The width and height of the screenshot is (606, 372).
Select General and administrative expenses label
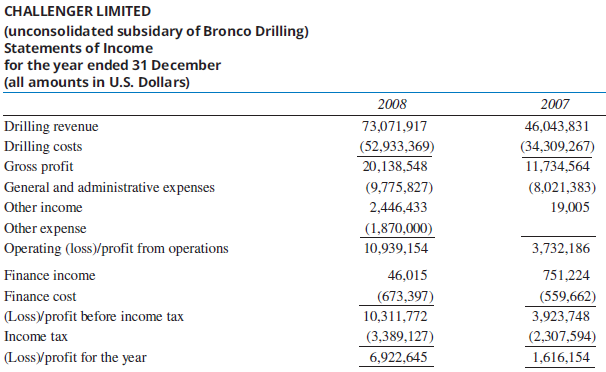pyautogui.click(x=109, y=187)
